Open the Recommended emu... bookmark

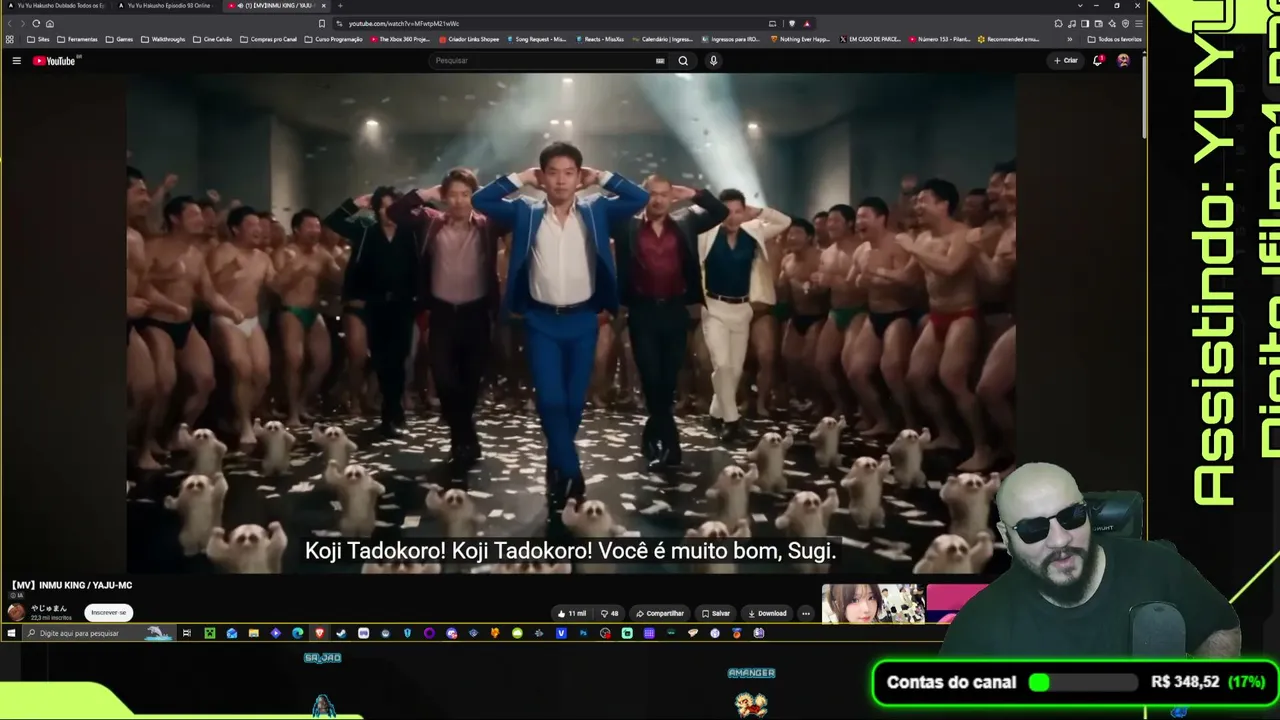[x=1008, y=39]
